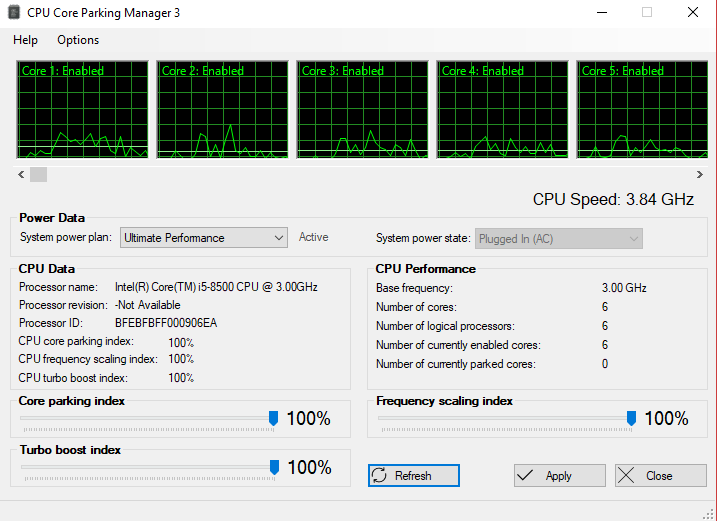
Task: Open the Help menu
Action: point(25,40)
